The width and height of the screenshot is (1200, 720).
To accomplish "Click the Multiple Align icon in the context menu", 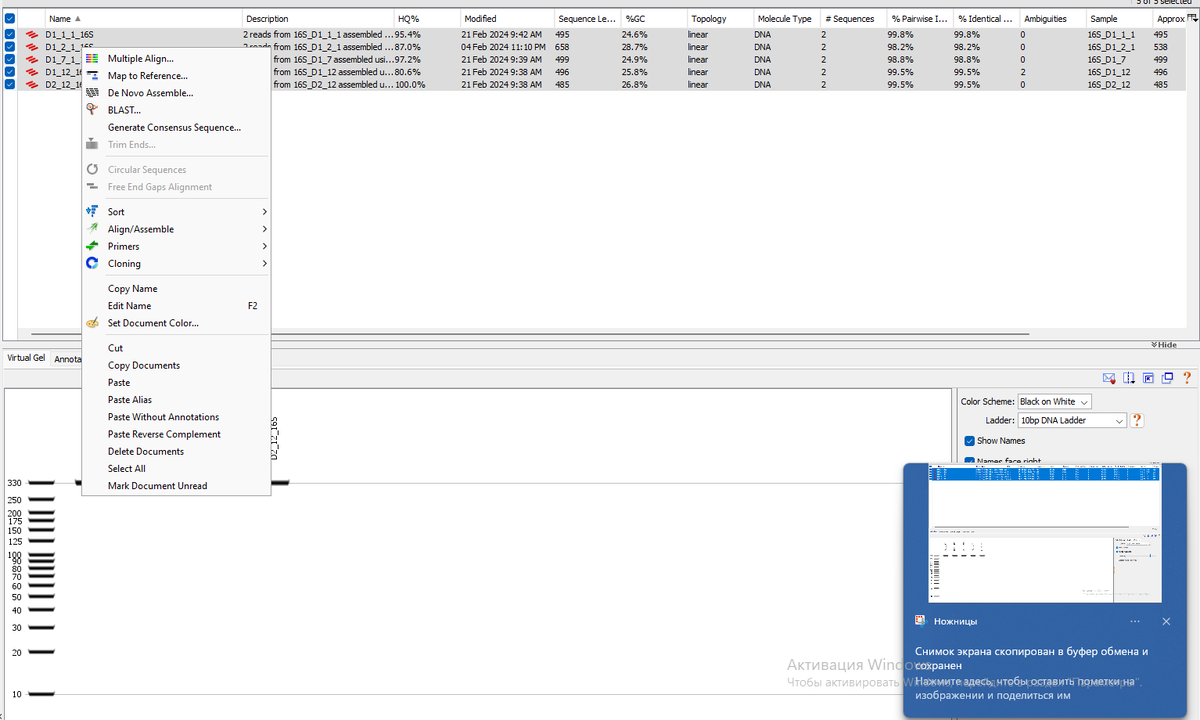I will coord(92,59).
